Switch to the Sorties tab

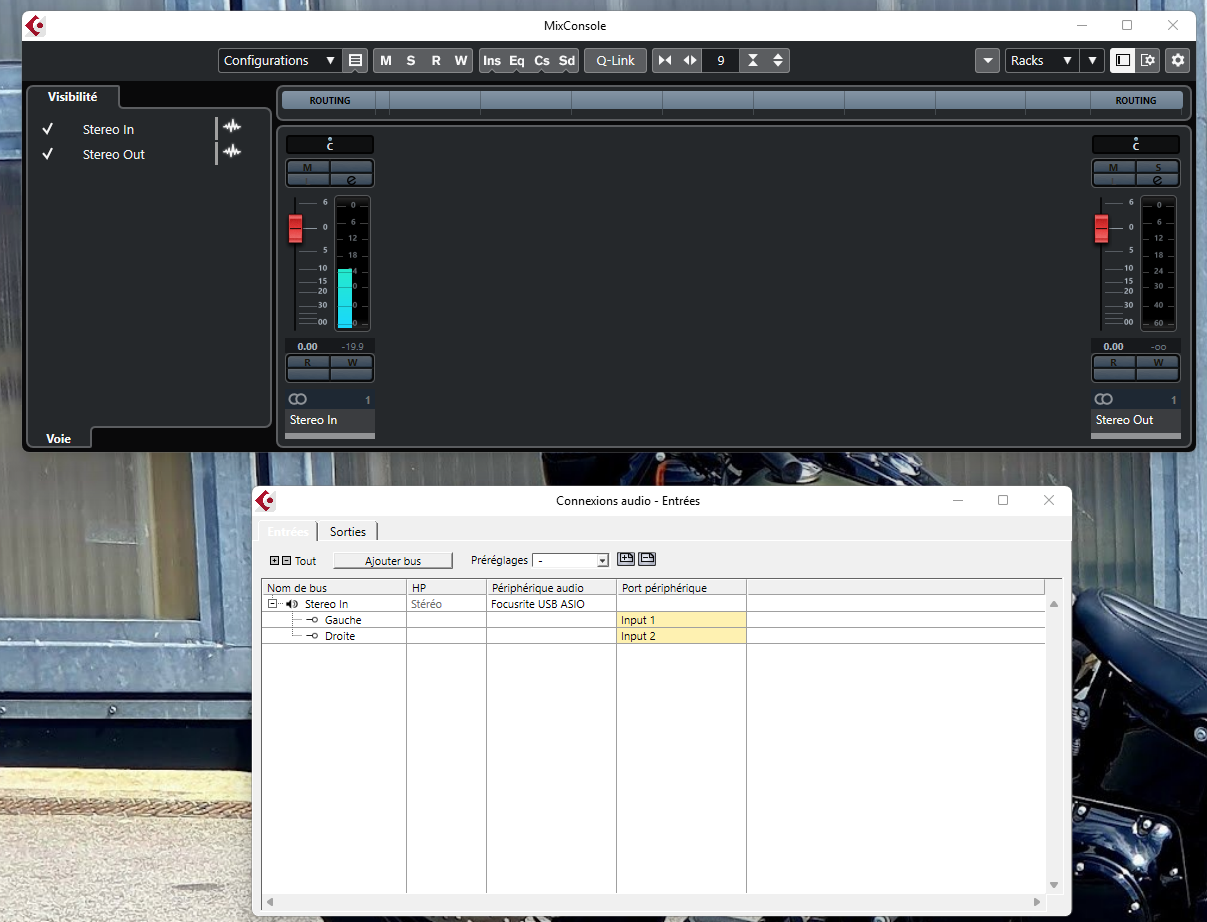coord(348,531)
